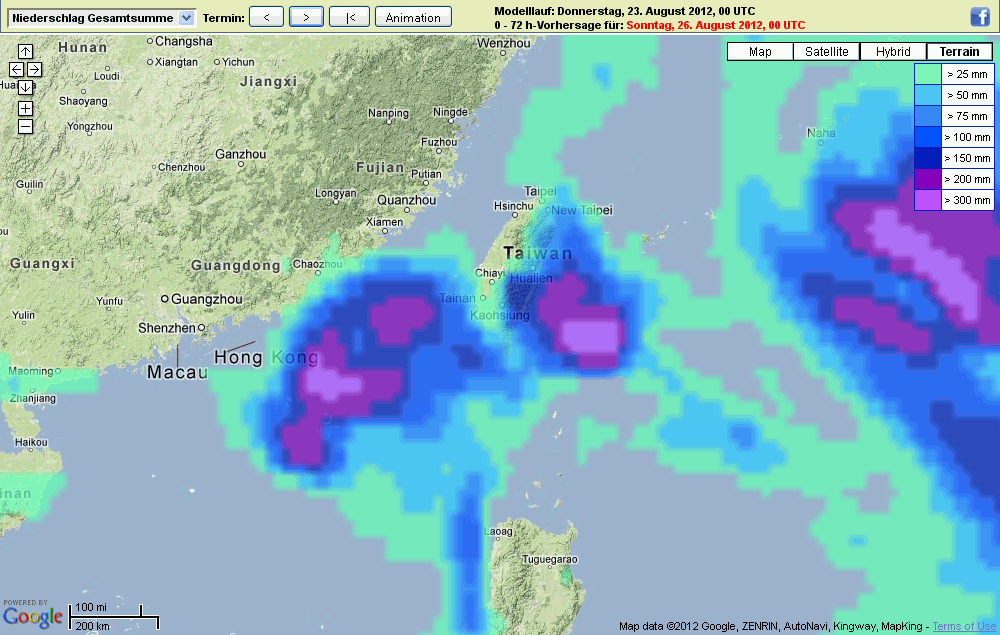Click the Macau label on the map

pyautogui.click(x=177, y=372)
